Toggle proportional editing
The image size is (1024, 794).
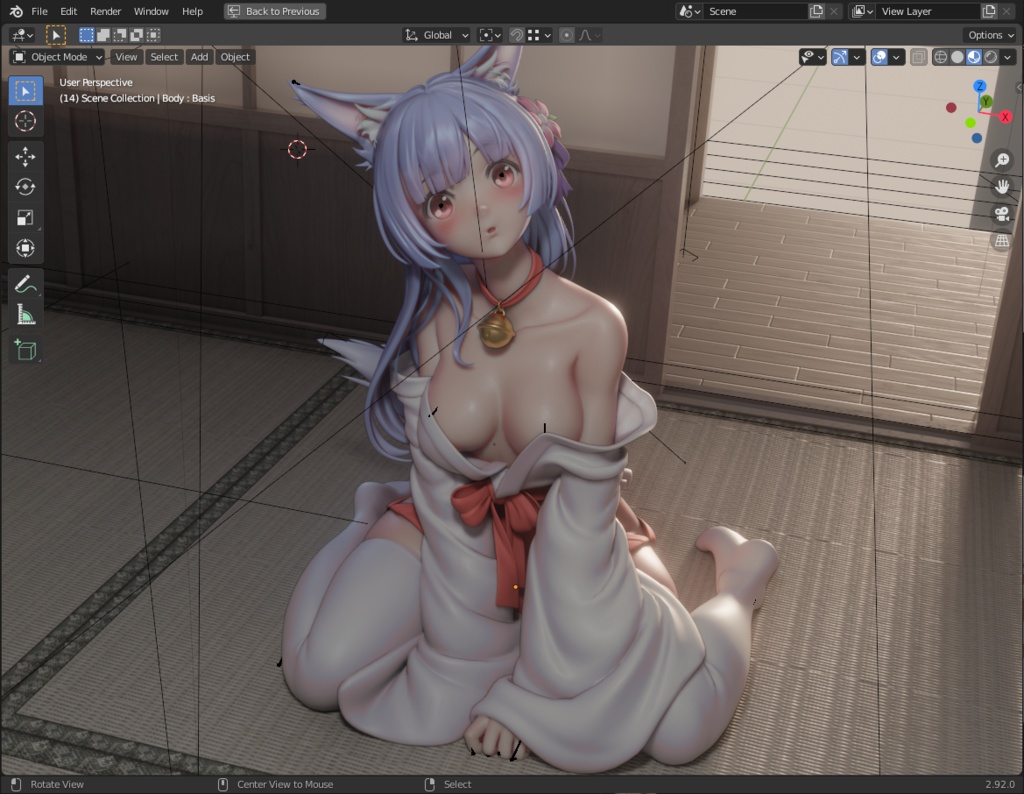click(566, 34)
